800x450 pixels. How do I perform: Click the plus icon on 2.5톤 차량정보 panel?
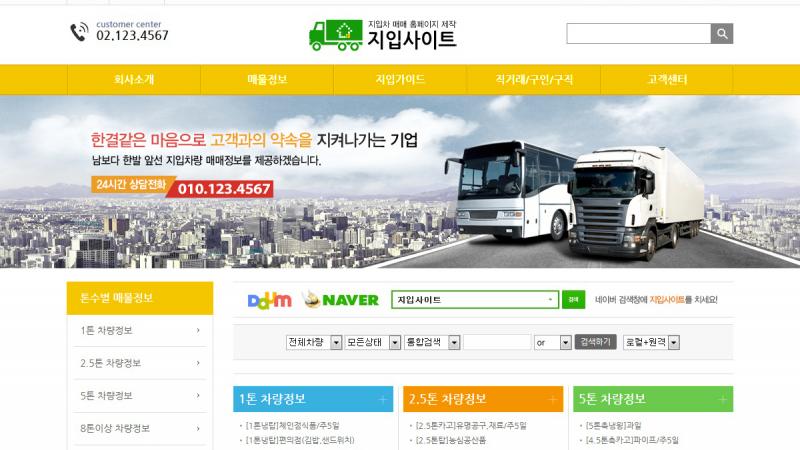click(553, 399)
